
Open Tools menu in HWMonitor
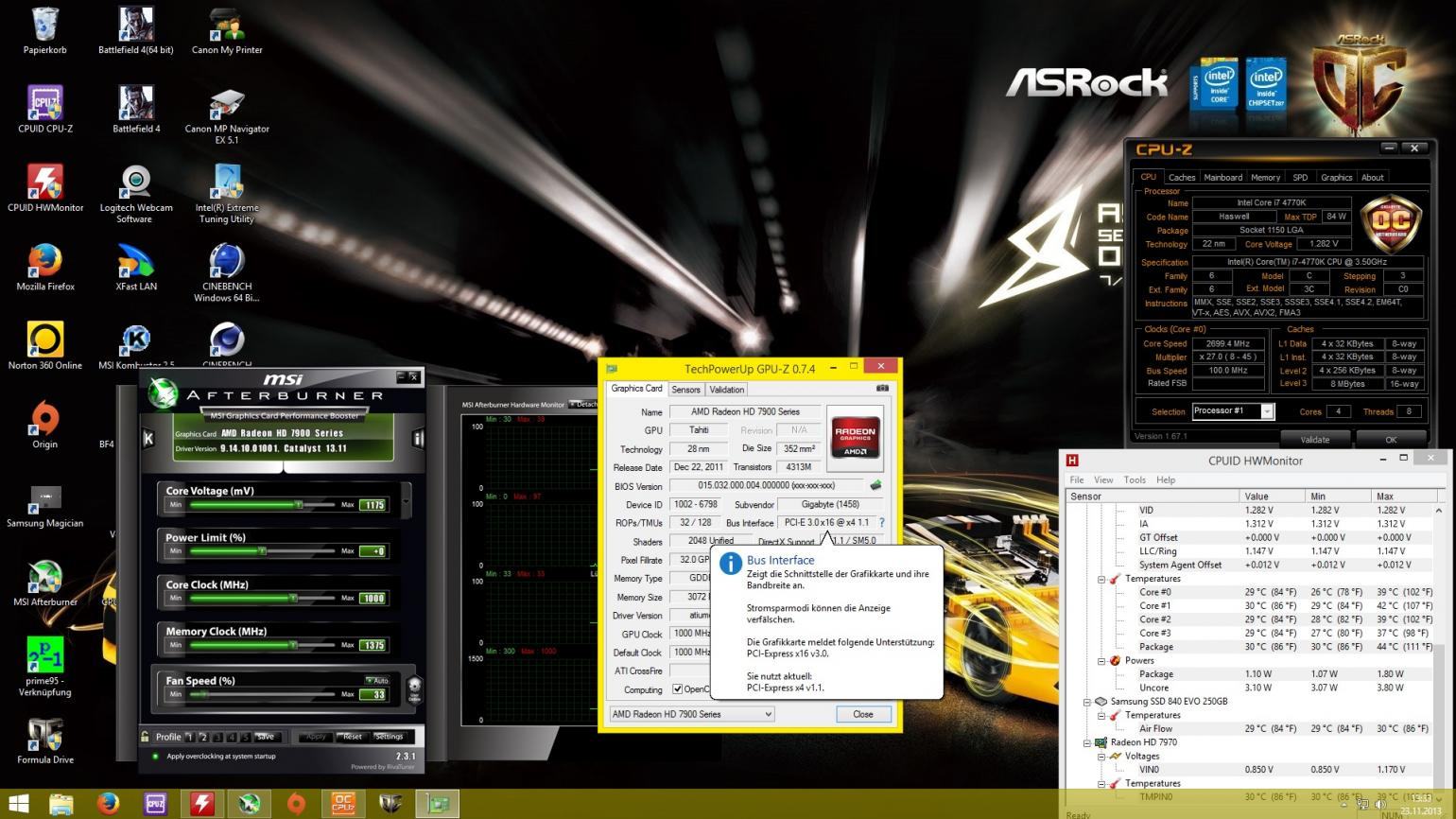pos(1135,480)
